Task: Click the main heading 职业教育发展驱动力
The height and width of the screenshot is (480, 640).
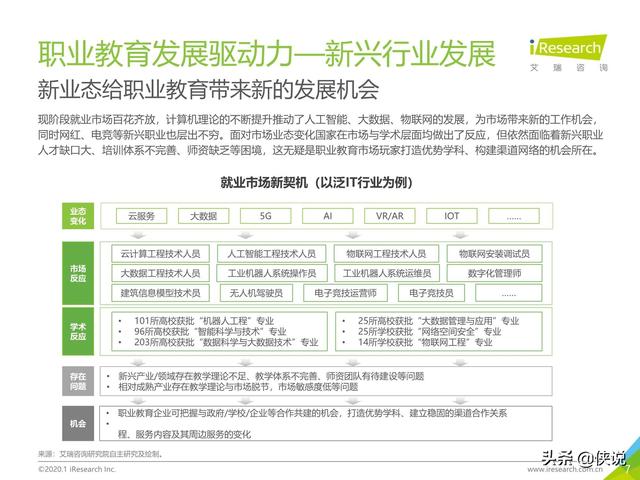Action: click(267, 53)
